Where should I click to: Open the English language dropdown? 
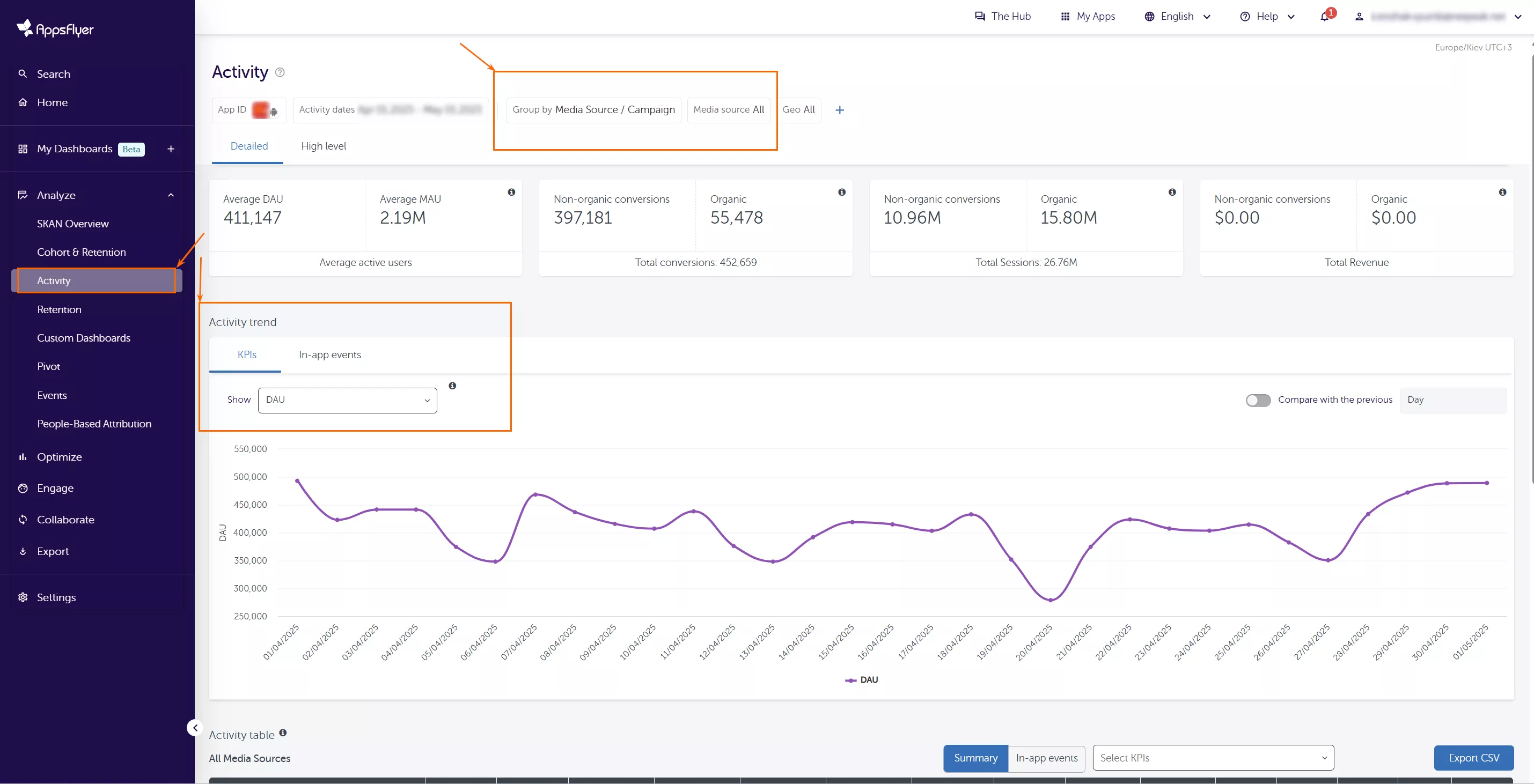1178,16
